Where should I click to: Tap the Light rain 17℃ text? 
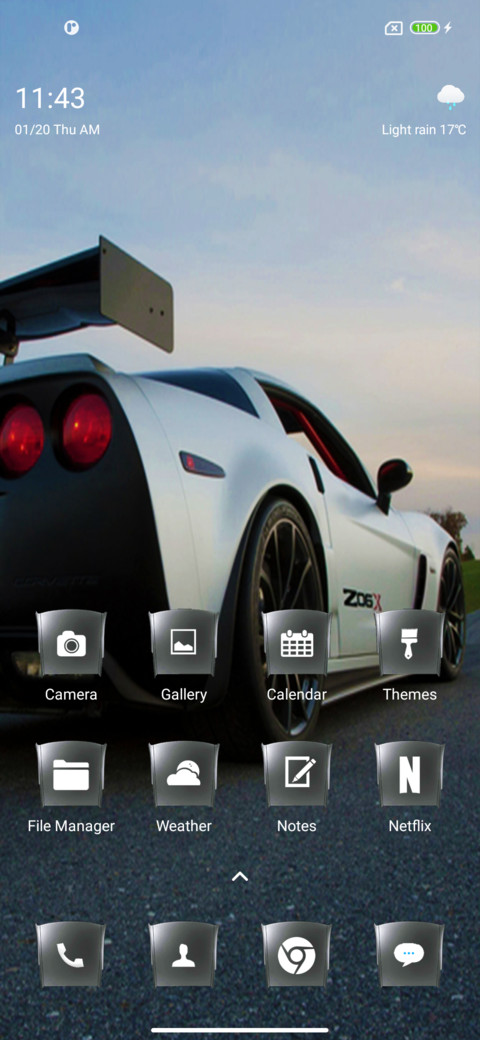pos(424,130)
